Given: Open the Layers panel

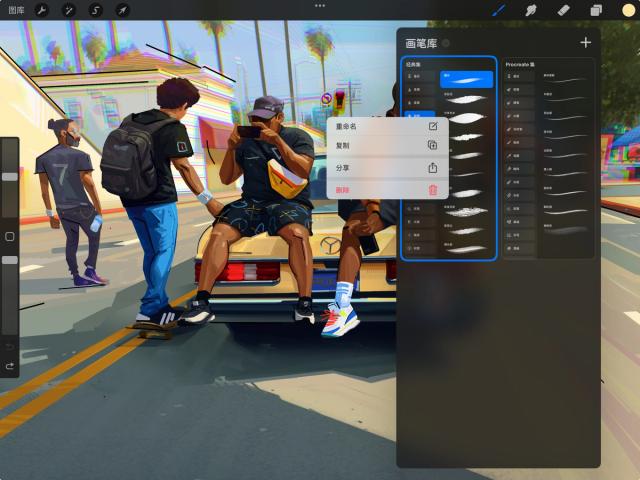Looking at the screenshot, I should coord(596,10).
